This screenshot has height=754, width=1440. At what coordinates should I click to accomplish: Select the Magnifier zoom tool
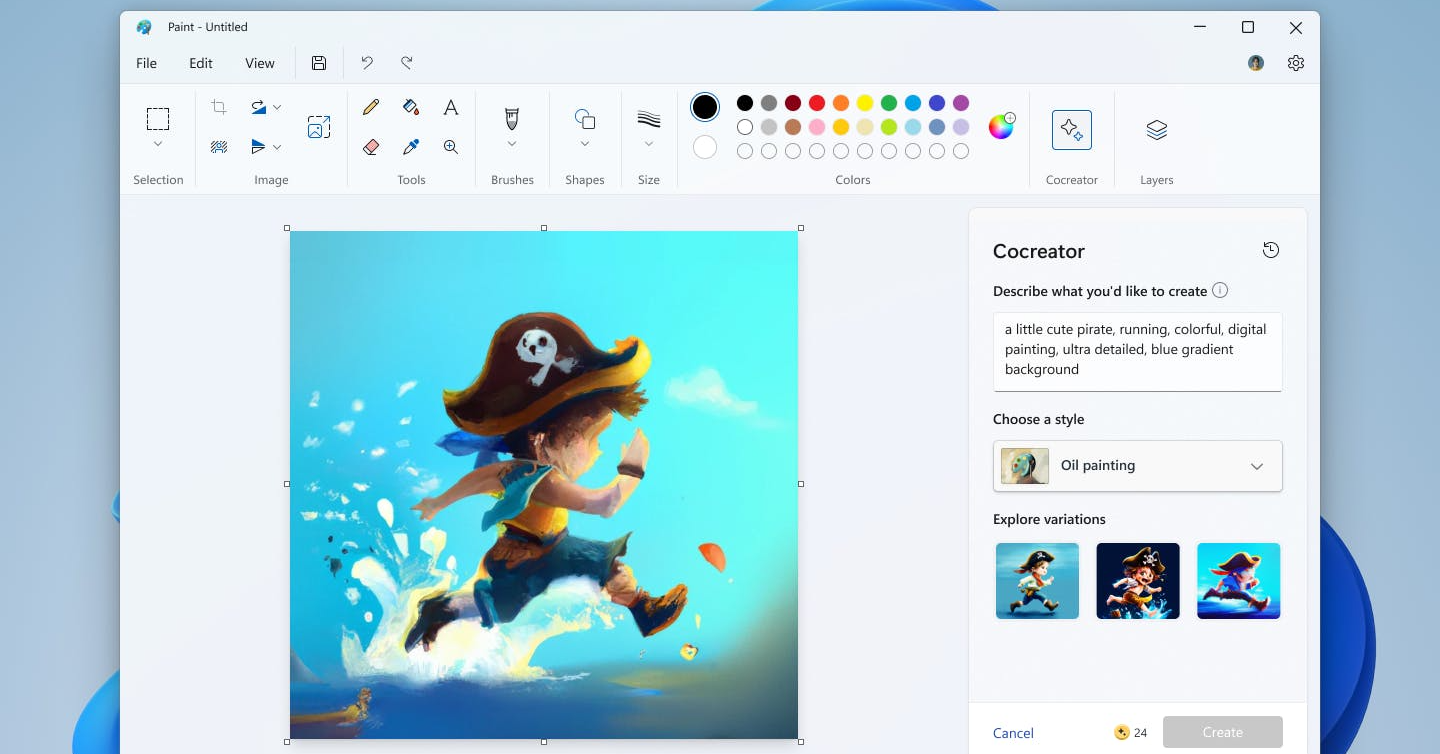tap(451, 147)
